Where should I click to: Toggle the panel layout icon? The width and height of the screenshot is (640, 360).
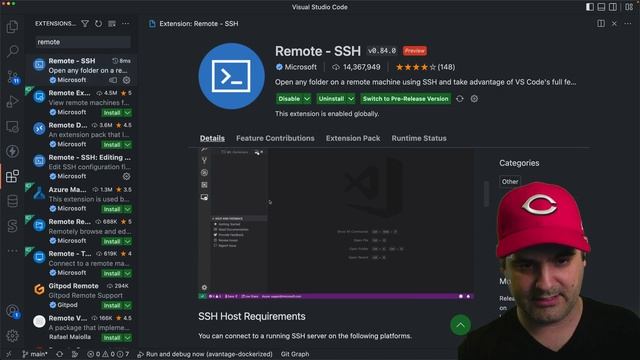pos(601,7)
